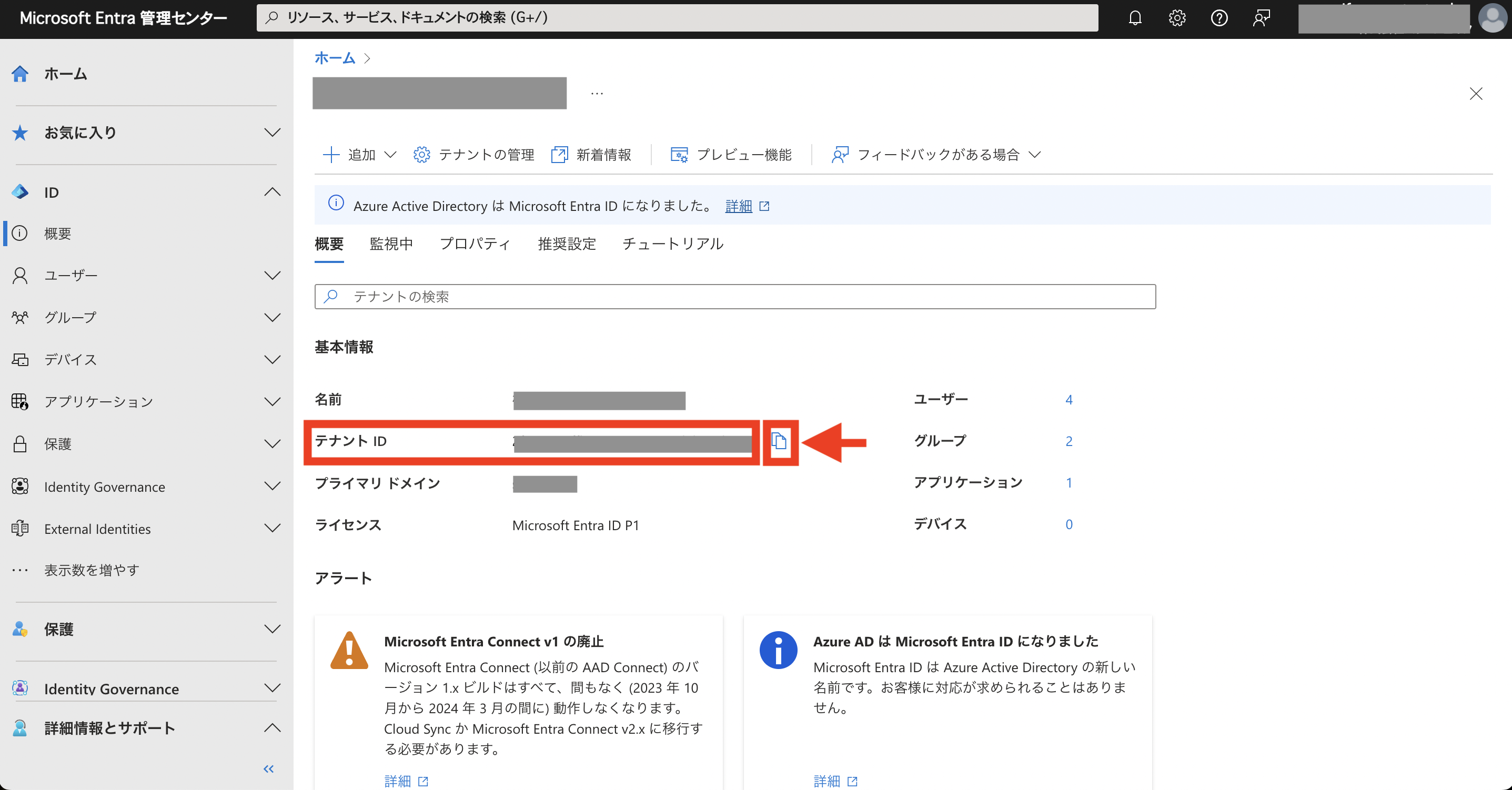
Task: Click テナントの管理 toolbar button
Action: (x=473, y=154)
